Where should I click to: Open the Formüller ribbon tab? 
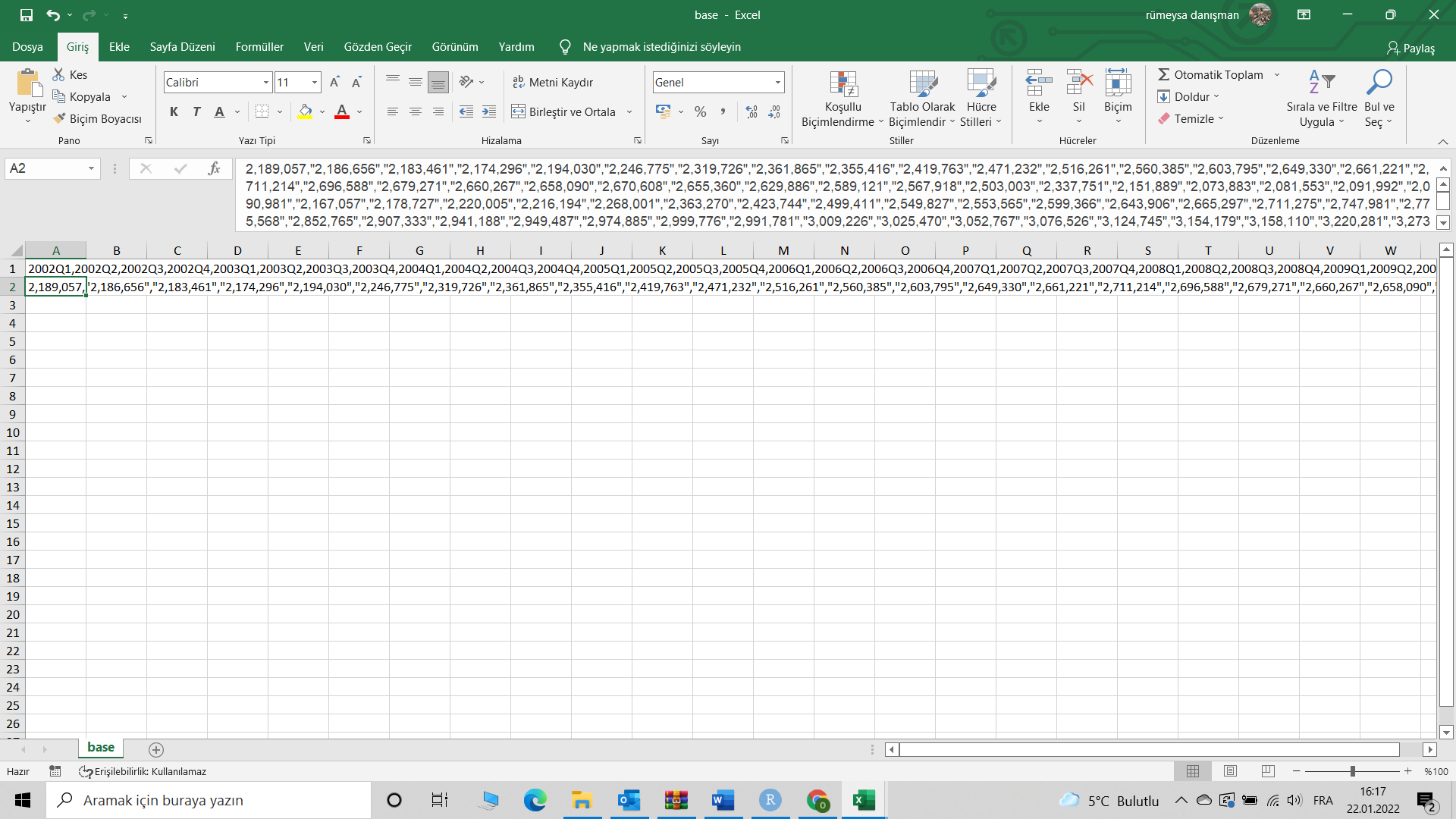click(x=259, y=47)
